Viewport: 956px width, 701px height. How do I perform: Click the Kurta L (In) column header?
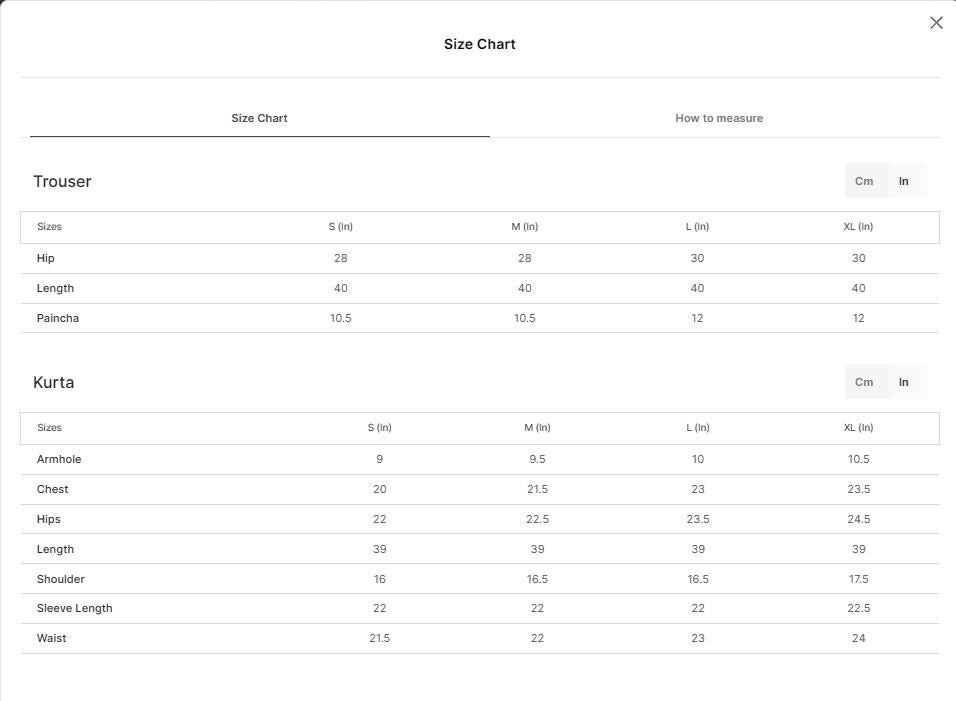point(697,428)
